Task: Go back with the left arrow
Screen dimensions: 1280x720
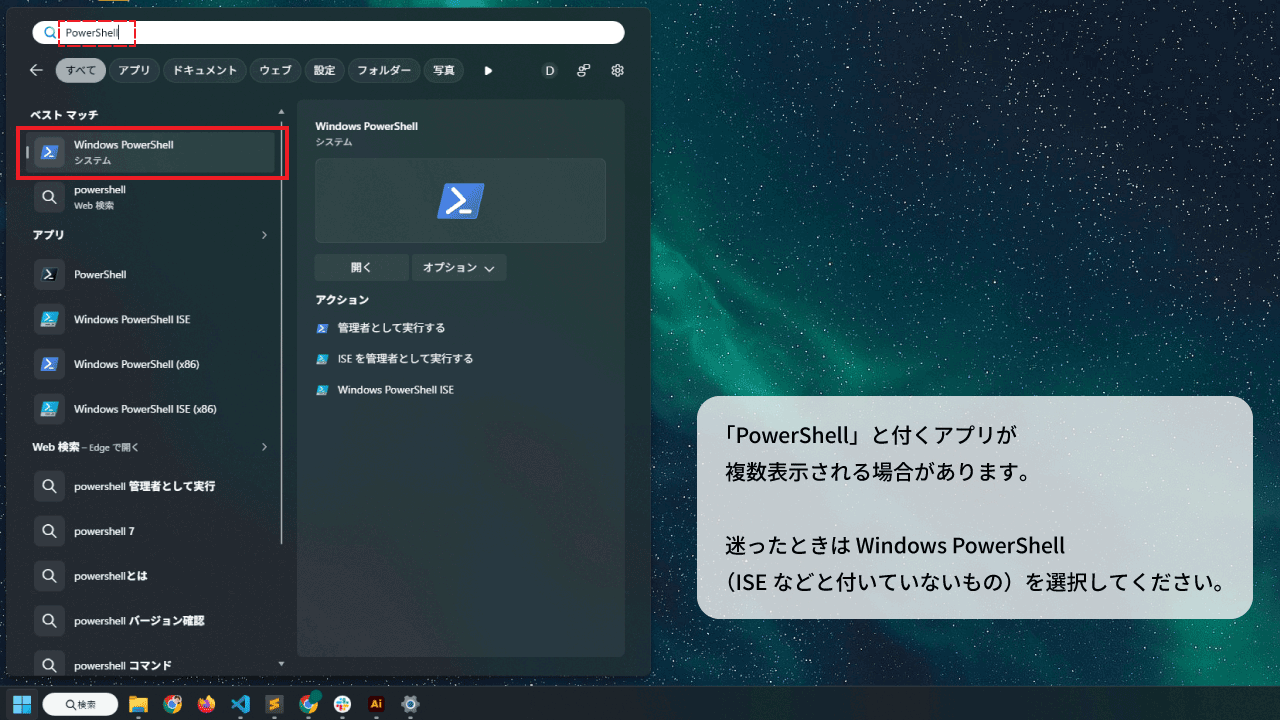Action: [36, 70]
